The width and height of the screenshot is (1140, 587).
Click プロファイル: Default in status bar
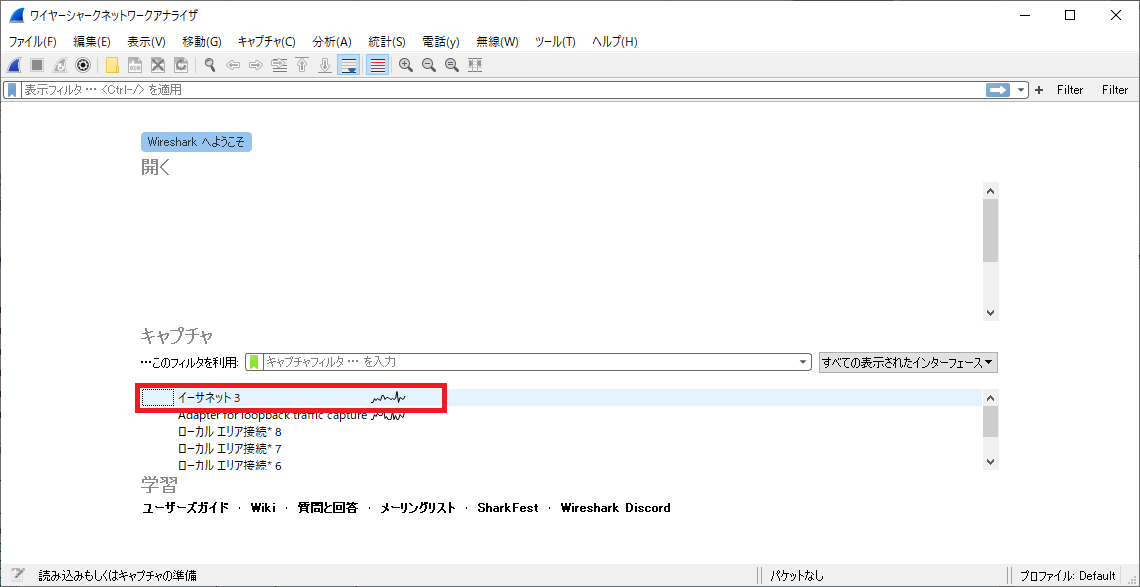(1067, 575)
